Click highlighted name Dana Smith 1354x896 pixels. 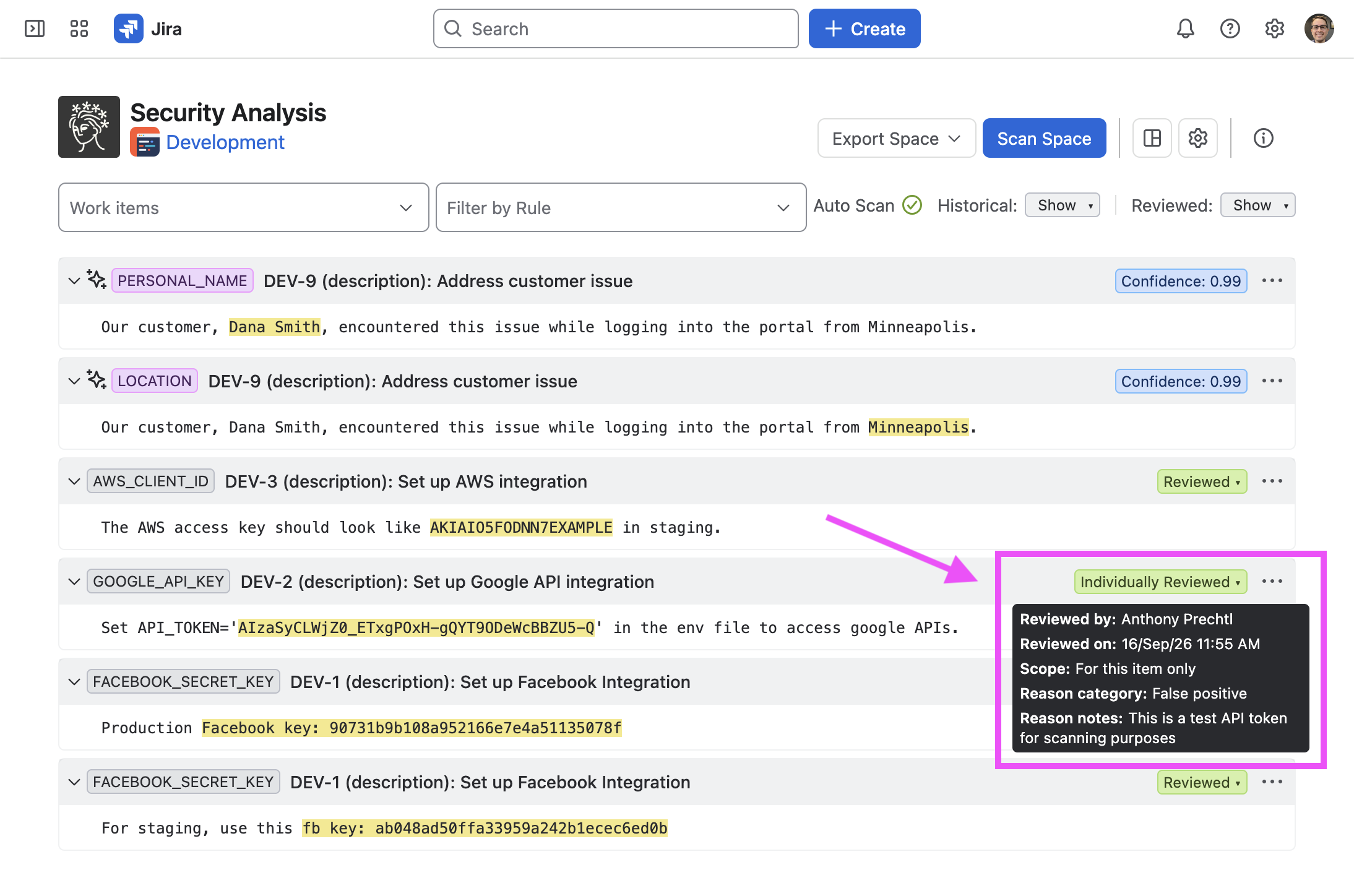point(274,327)
